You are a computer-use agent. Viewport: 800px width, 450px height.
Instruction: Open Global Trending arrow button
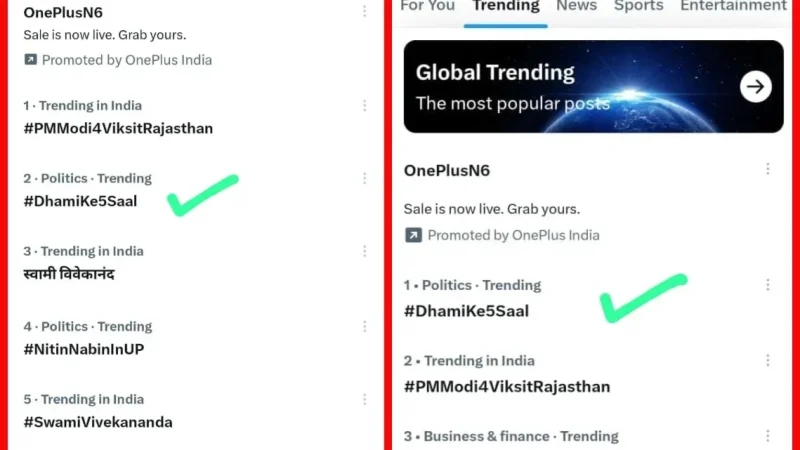756,87
